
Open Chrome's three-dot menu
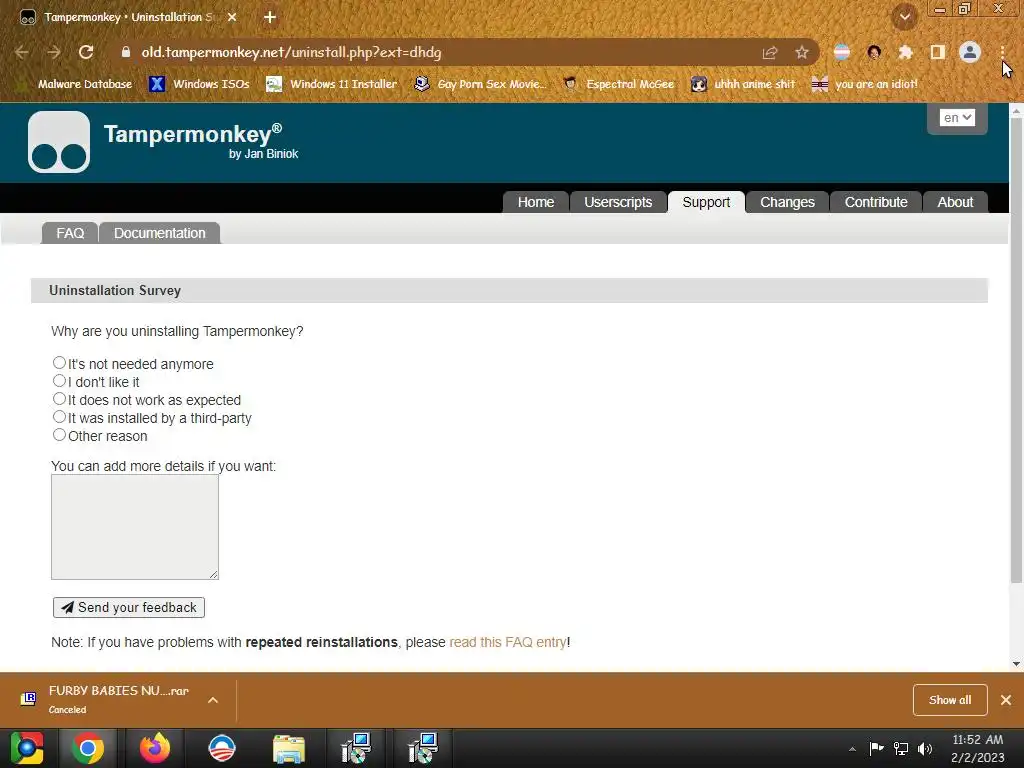[x=1002, y=52]
